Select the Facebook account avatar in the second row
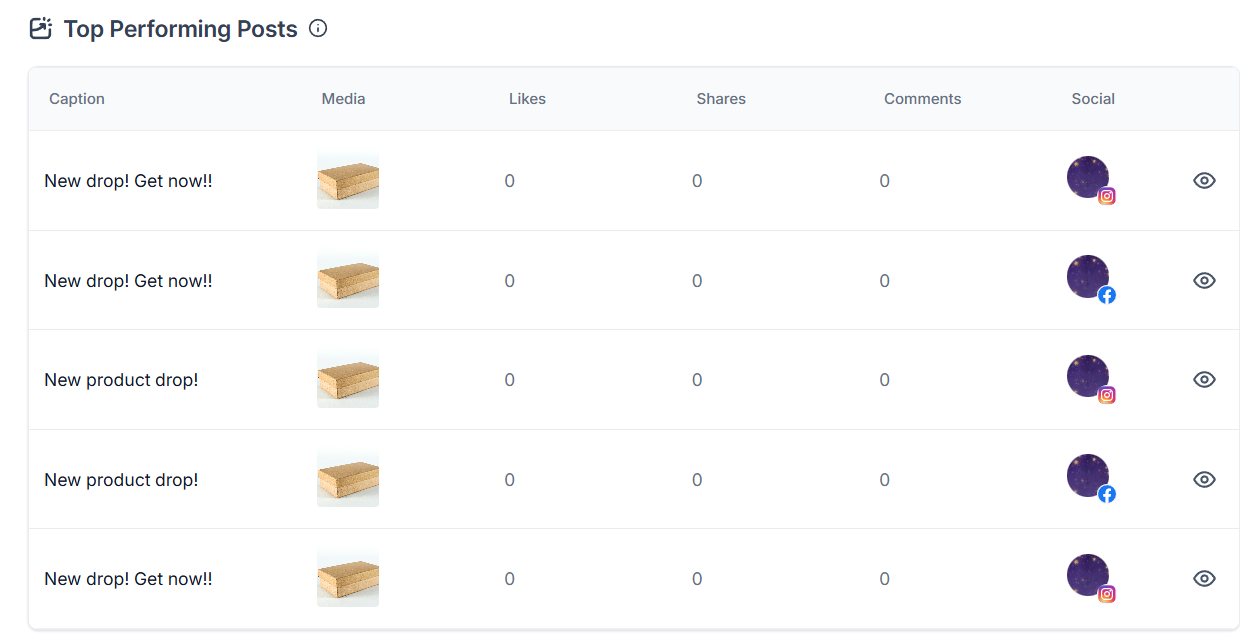The width and height of the screenshot is (1250, 643). 1088,277
